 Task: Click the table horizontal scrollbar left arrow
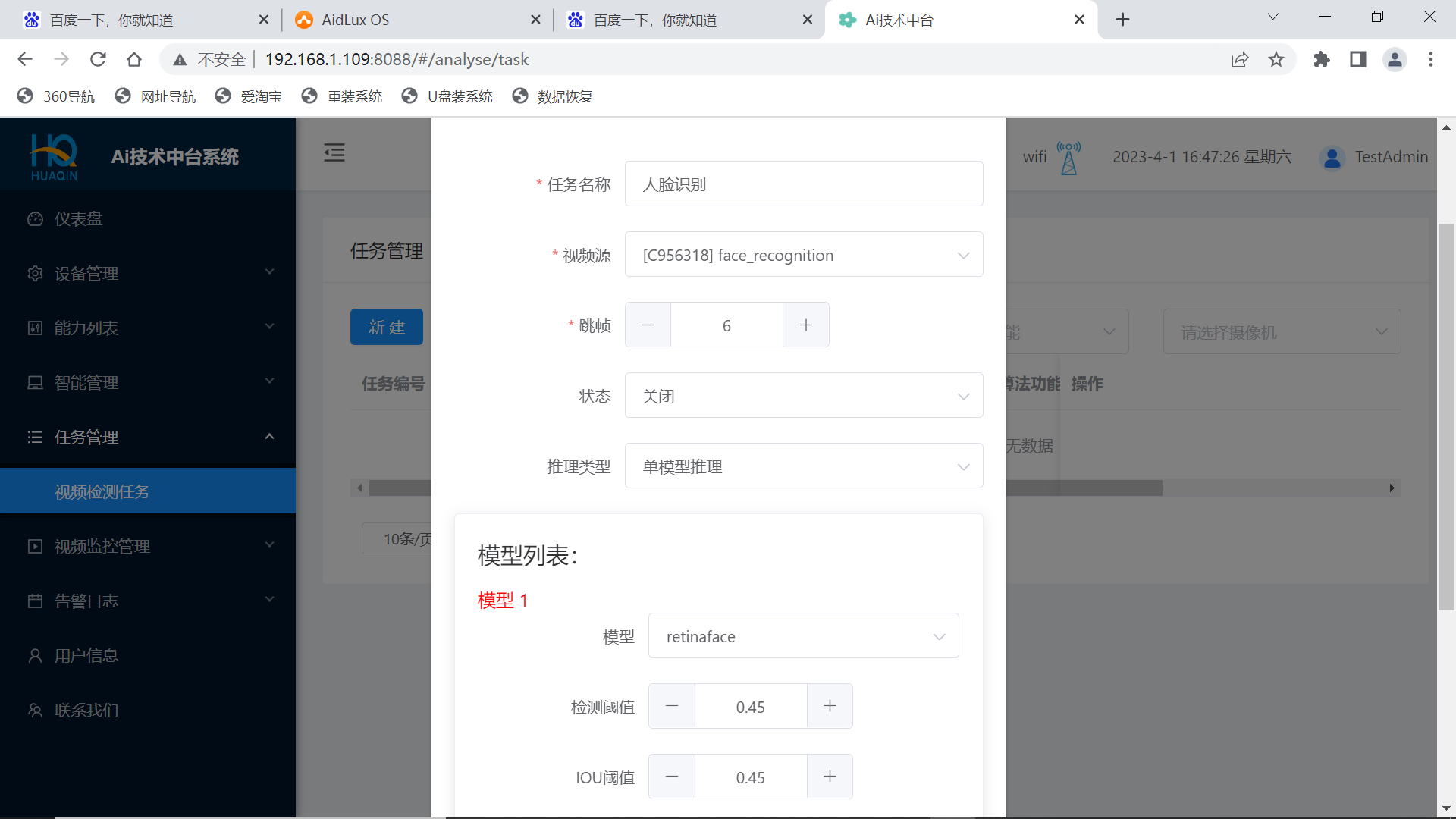(x=359, y=488)
